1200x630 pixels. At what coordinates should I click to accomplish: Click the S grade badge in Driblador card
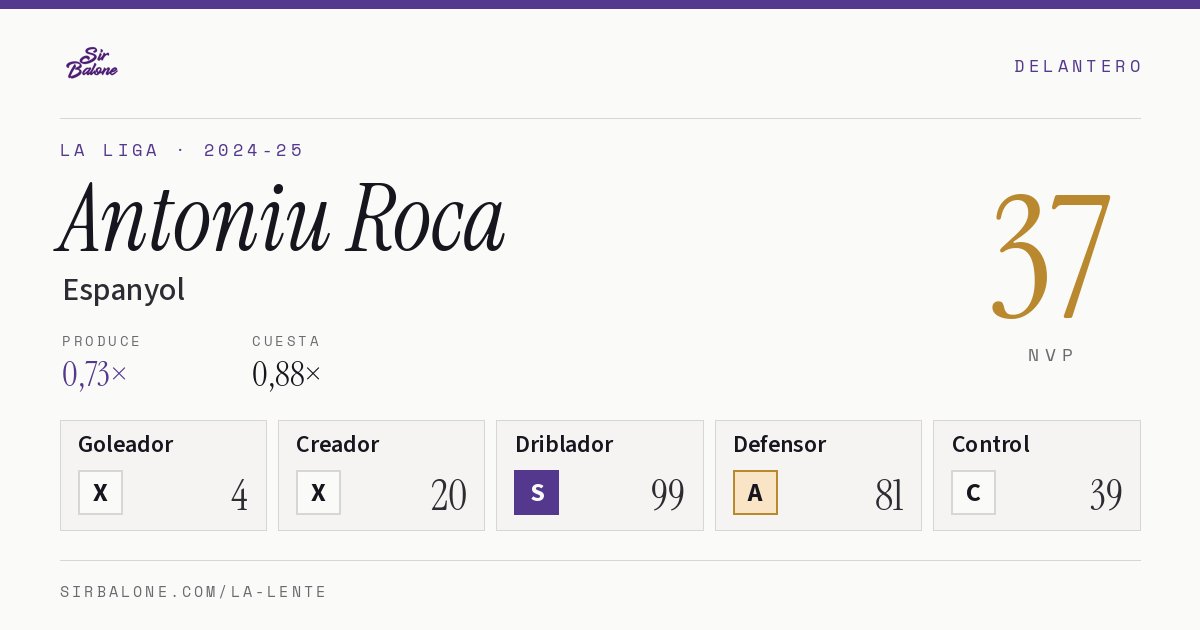[536, 492]
